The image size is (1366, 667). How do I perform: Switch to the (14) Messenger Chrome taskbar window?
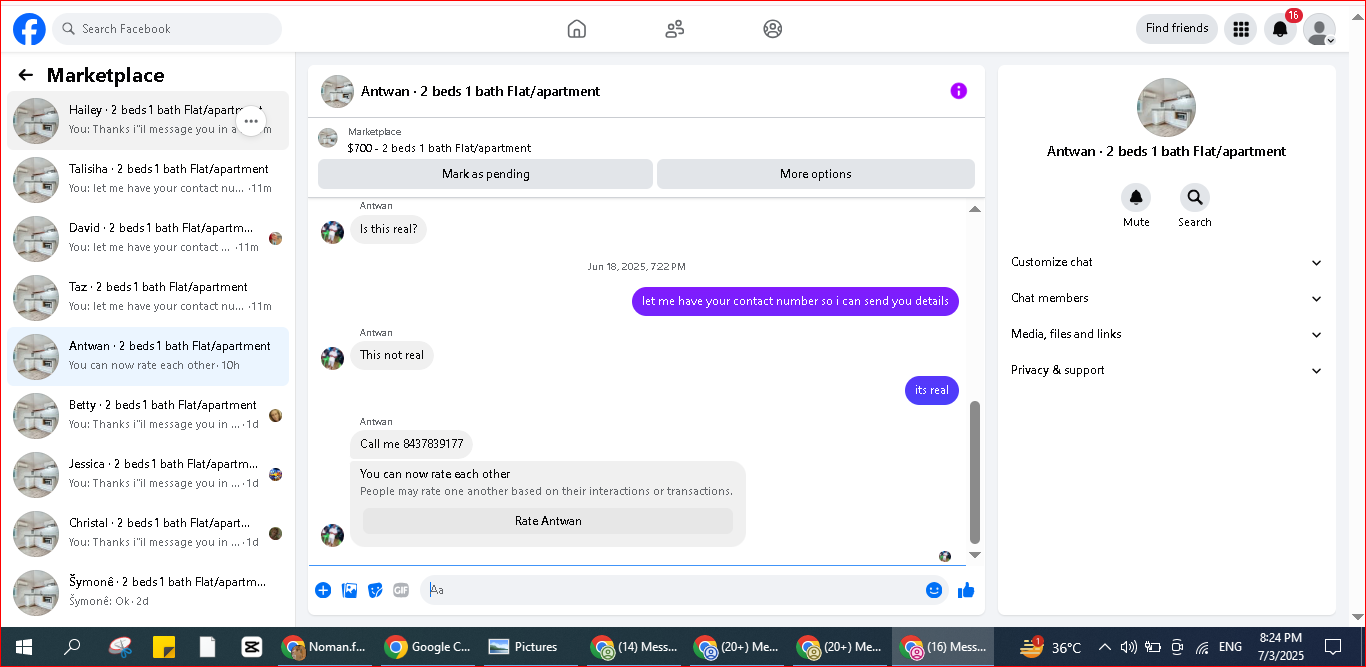point(635,647)
